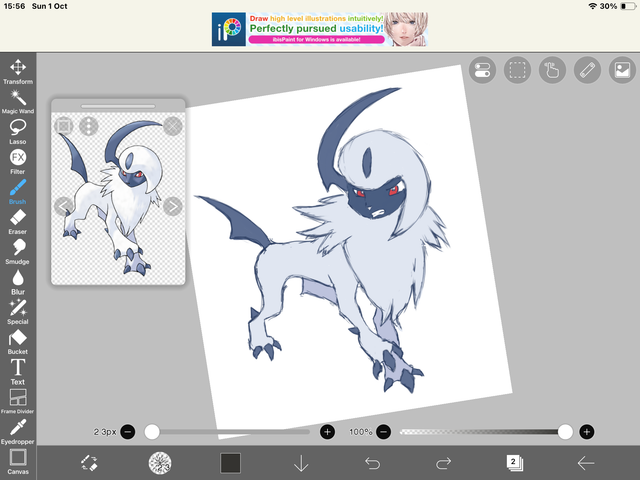Open the layers panel showing 2
Screen dimensions: 640x480
(514, 463)
